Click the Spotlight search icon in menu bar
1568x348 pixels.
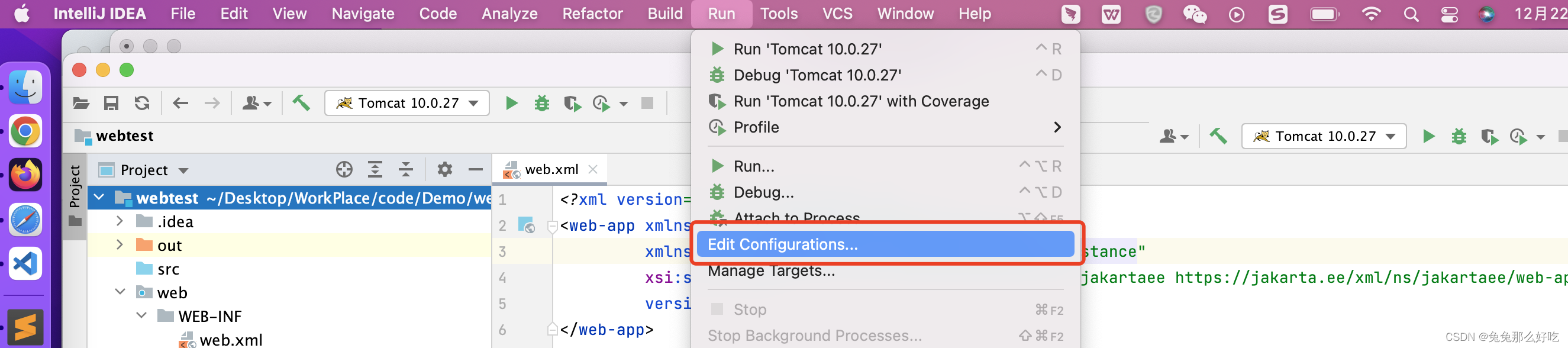(x=1411, y=14)
